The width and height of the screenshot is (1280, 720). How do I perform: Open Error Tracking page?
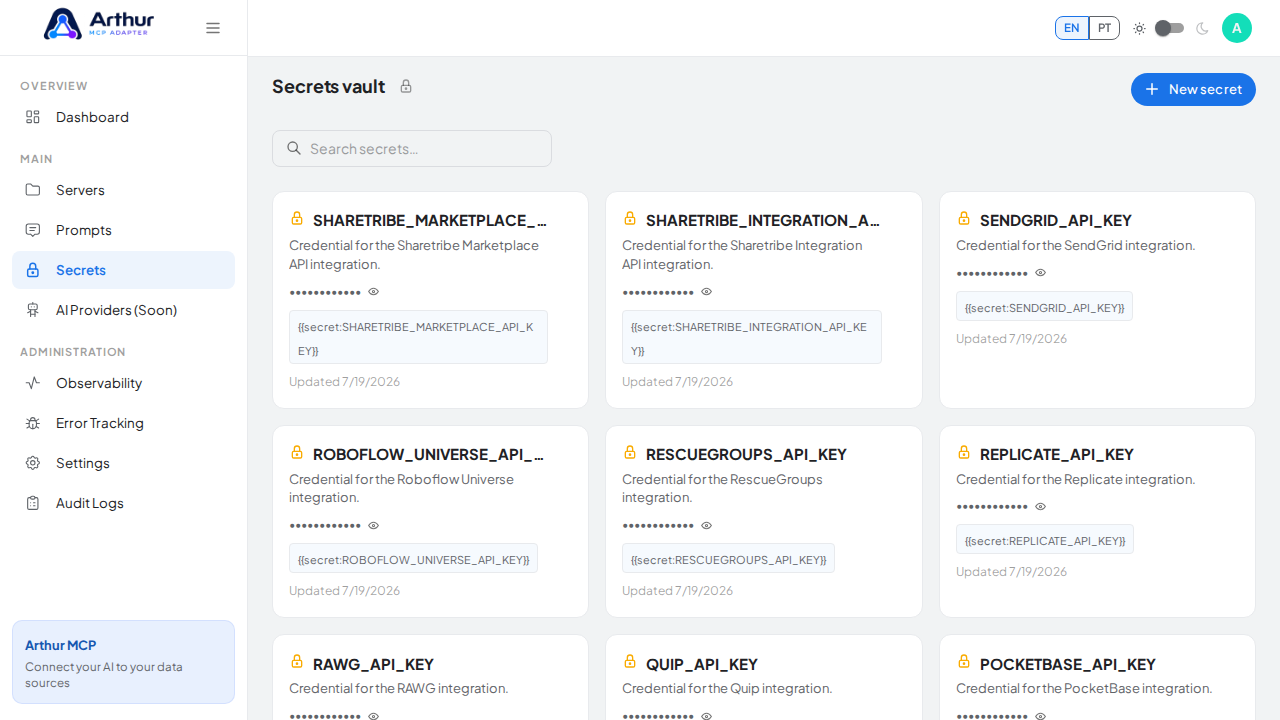(x=123, y=423)
